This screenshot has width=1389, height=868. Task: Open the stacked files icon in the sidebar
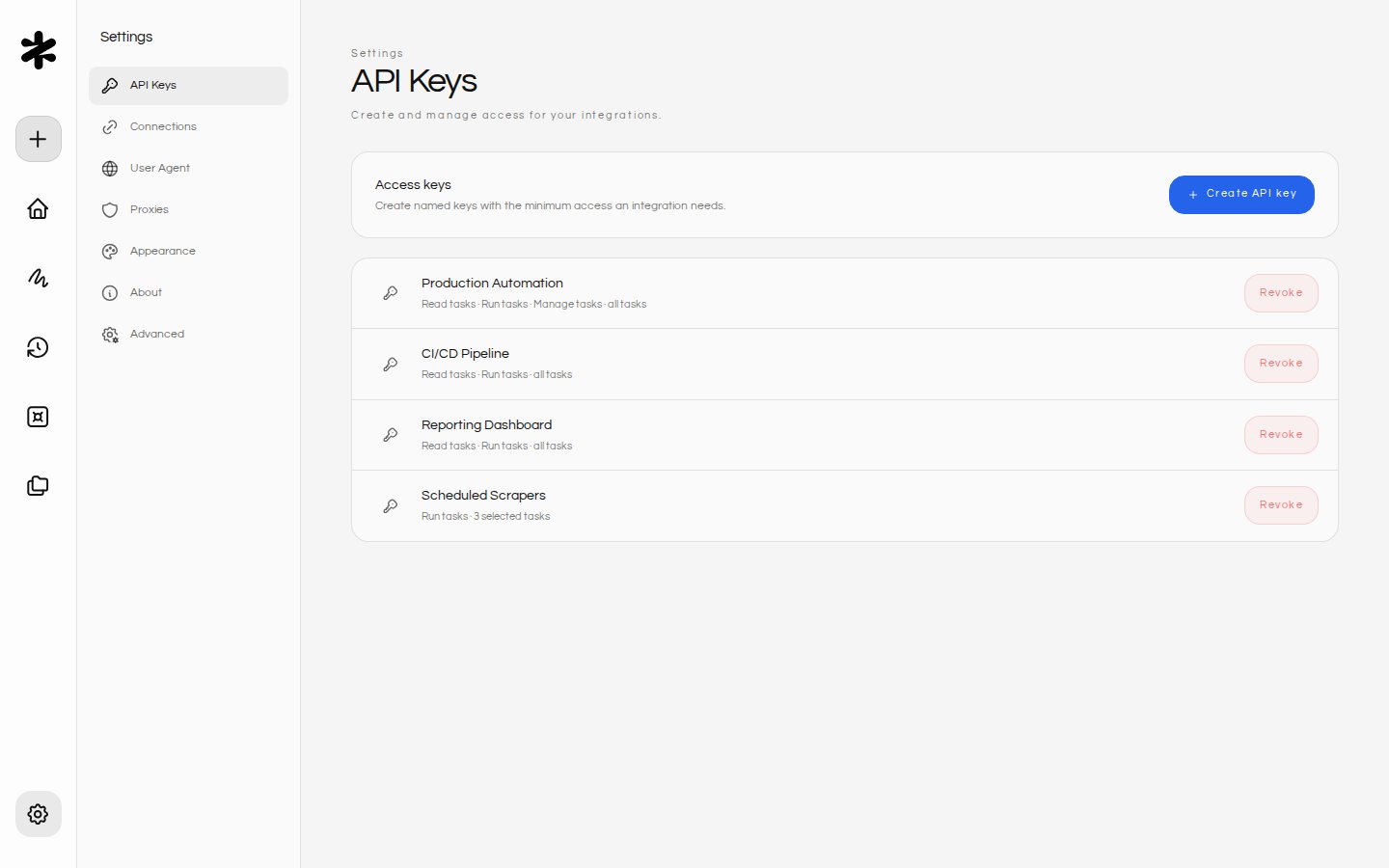click(39, 486)
